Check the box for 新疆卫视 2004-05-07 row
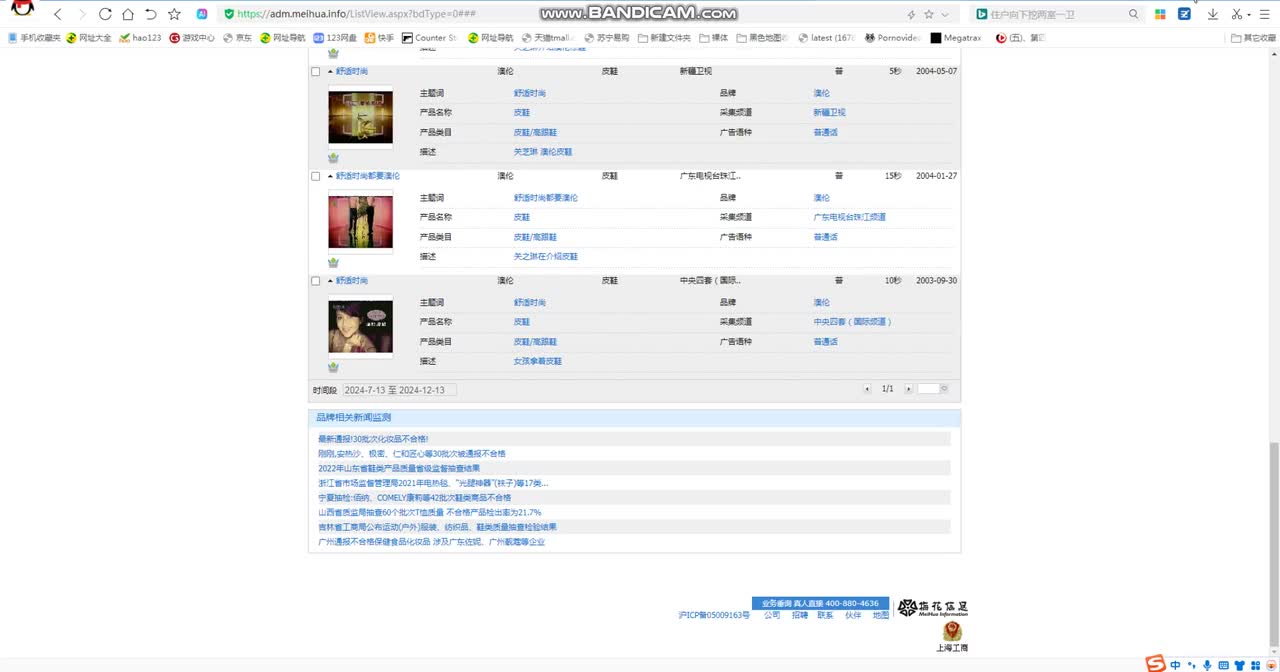The image size is (1280, 672). click(x=316, y=72)
